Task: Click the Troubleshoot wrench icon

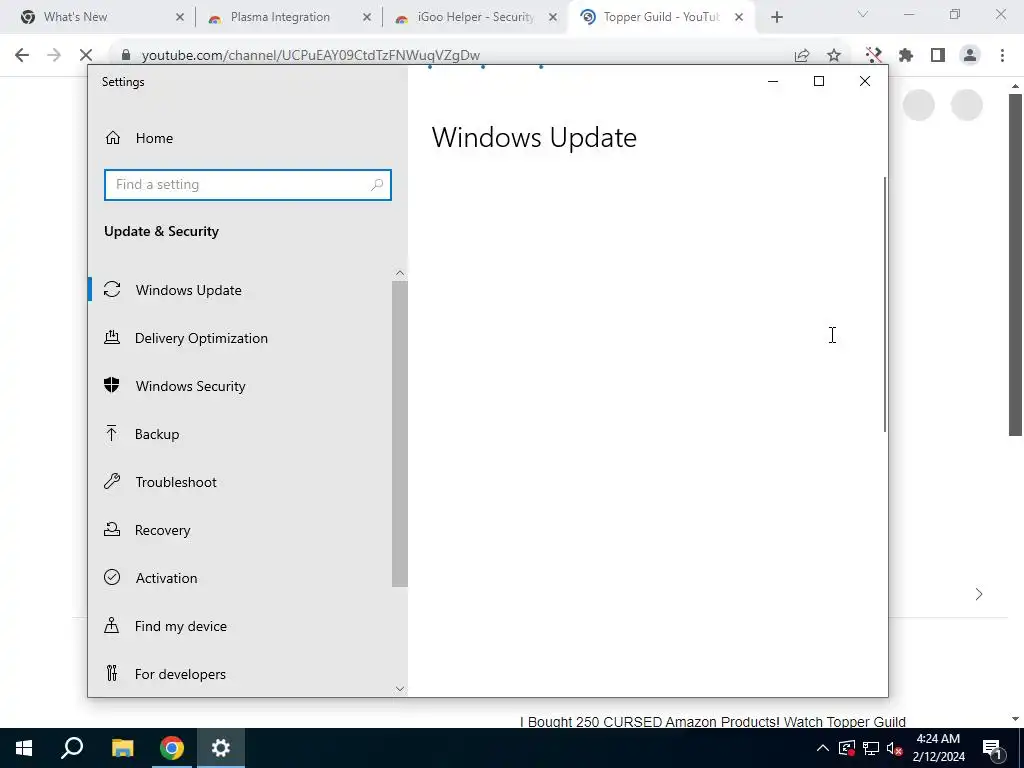Action: click(x=112, y=481)
